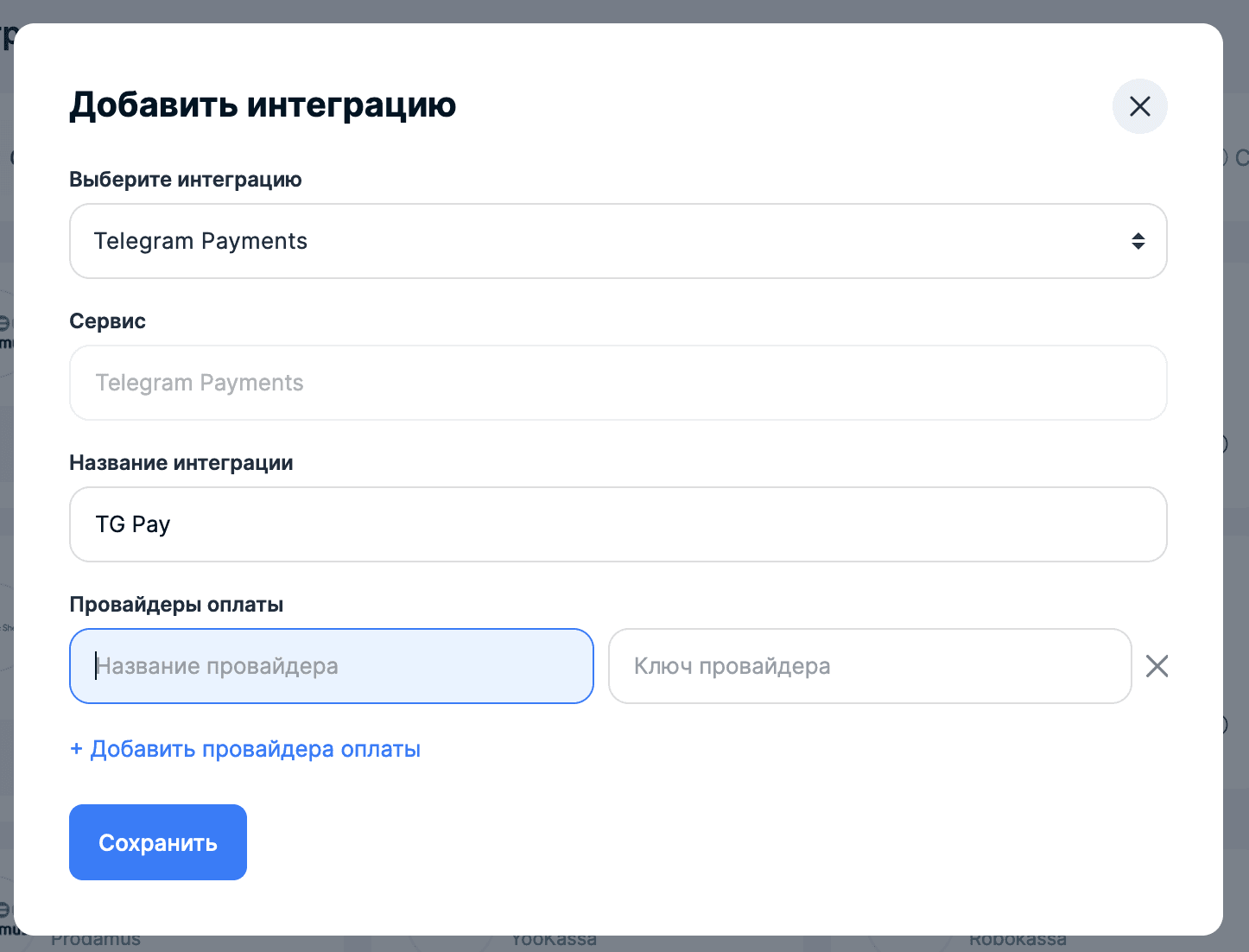Click the Добавить интеграцию heading
Viewport: 1249px width, 952px height.
tap(263, 105)
